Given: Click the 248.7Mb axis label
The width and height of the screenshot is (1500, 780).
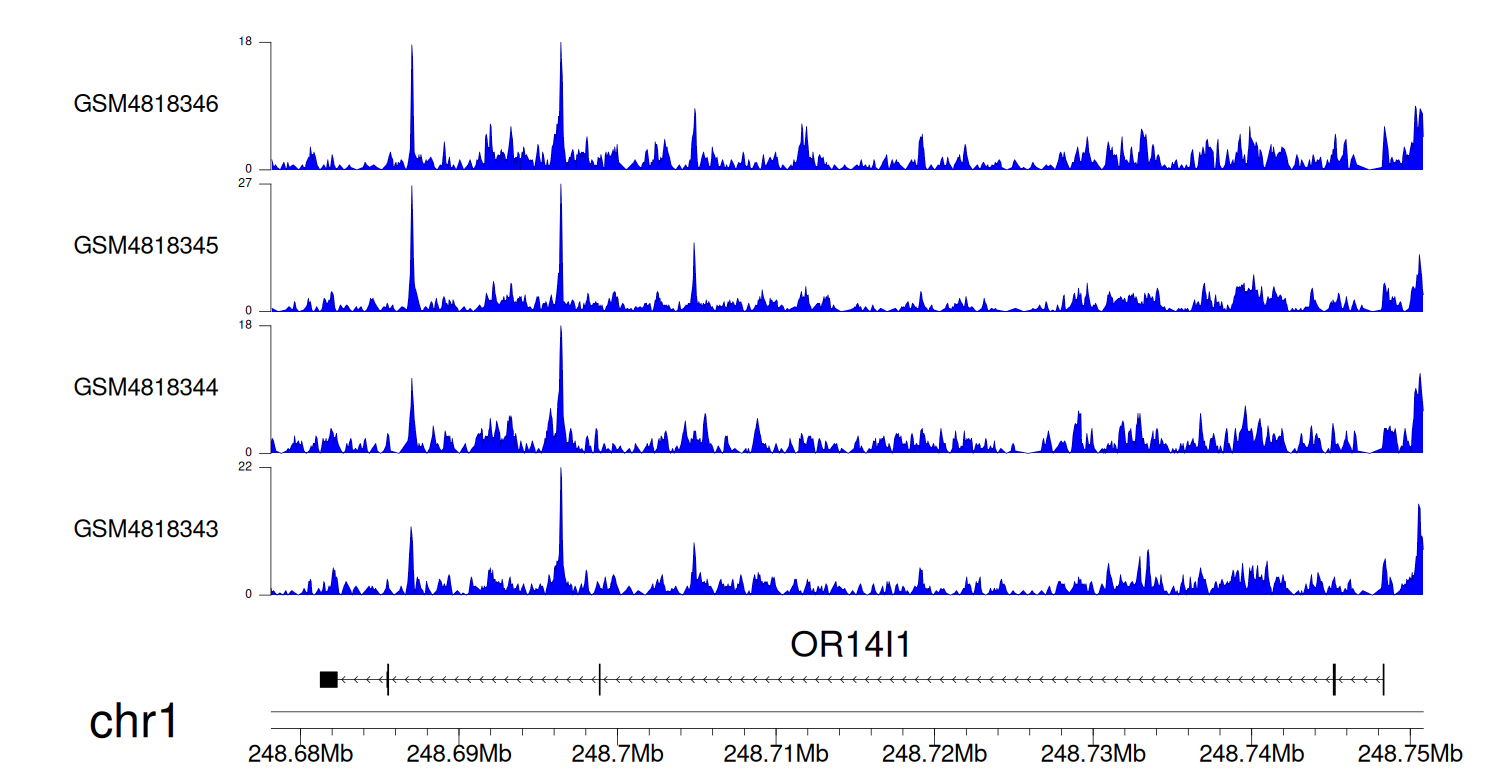Looking at the screenshot, I should pyautogui.click(x=614, y=753).
